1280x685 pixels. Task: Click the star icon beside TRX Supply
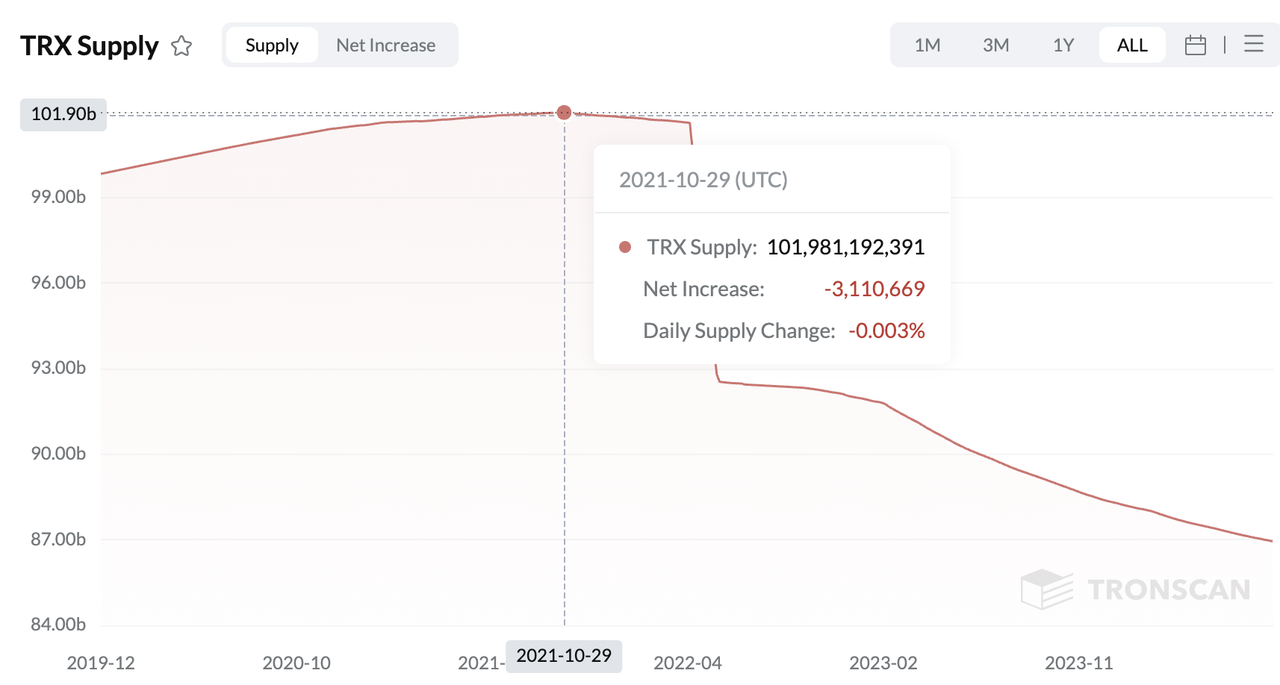(x=181, y=45)
